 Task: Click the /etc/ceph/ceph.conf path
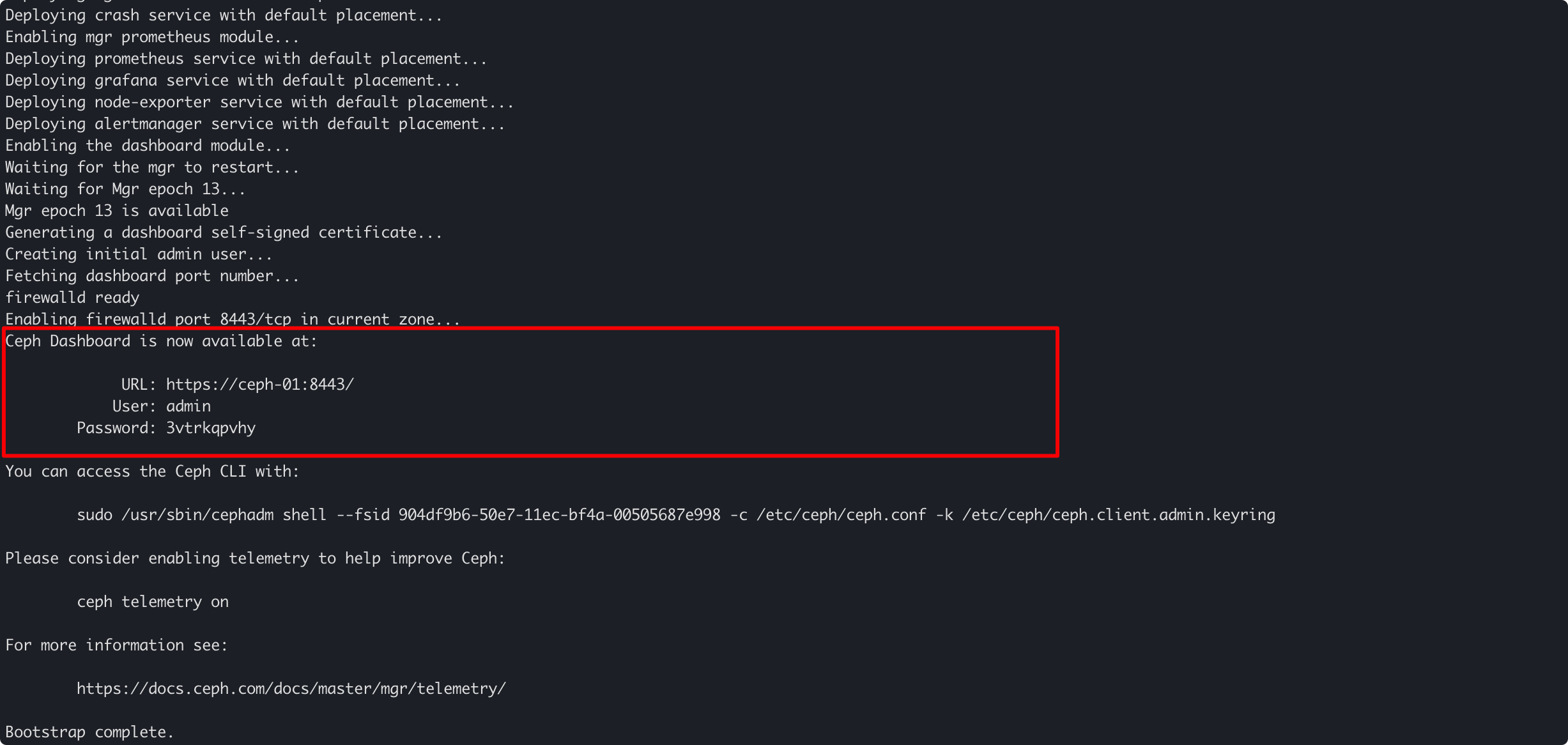click(x=841, y=515)
